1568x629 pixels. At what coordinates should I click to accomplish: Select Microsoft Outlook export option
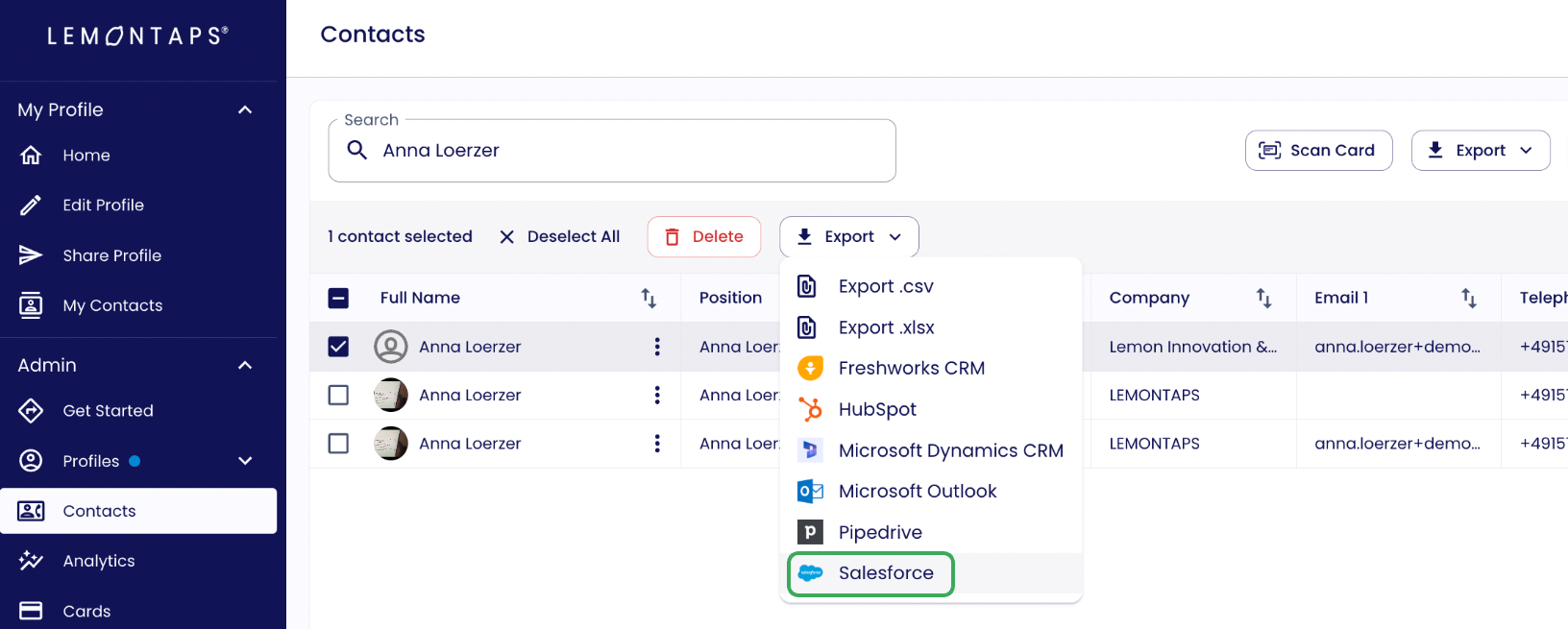[931, 491]
